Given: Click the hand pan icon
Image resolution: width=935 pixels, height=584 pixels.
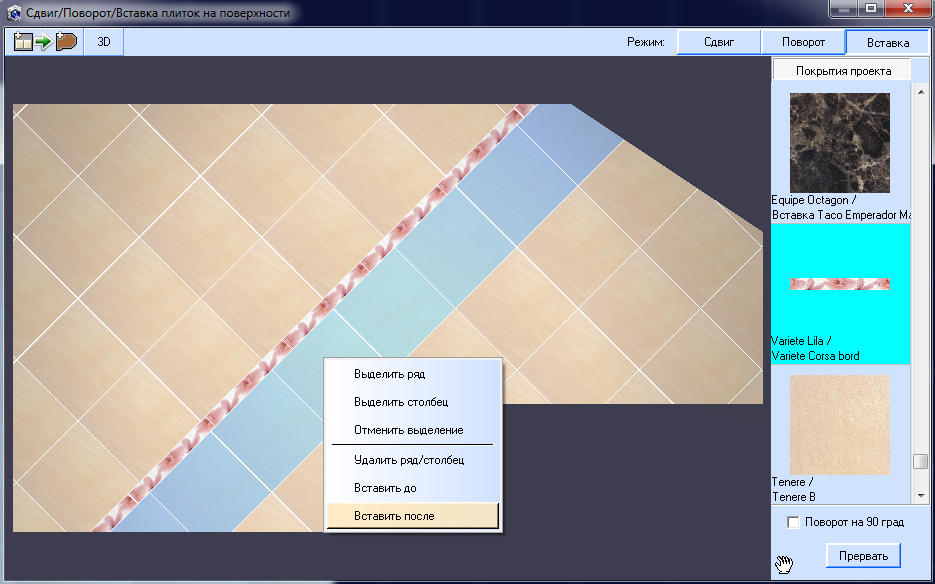Looking at the screenshot, I should click(x=784, y=564).
